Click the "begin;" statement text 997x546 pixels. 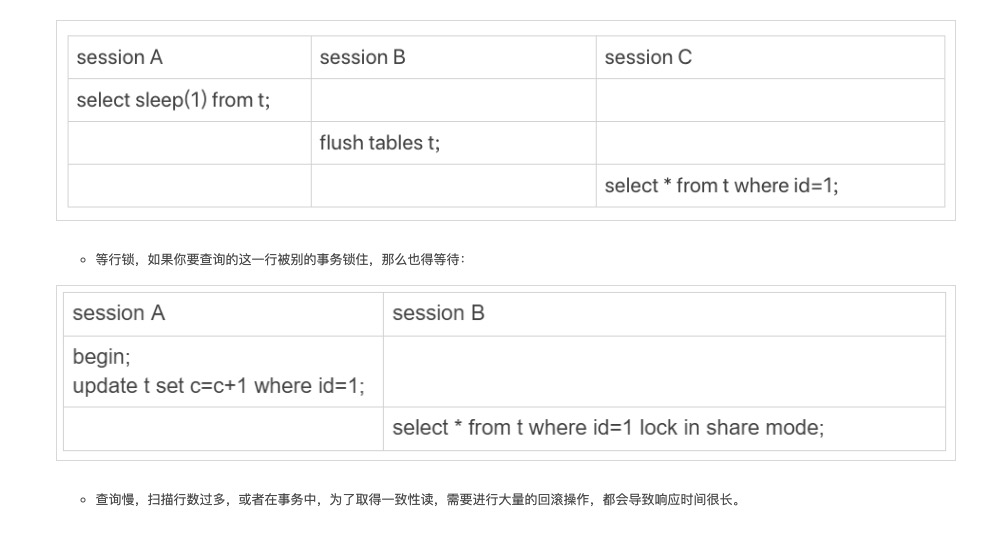pos(101,357)
